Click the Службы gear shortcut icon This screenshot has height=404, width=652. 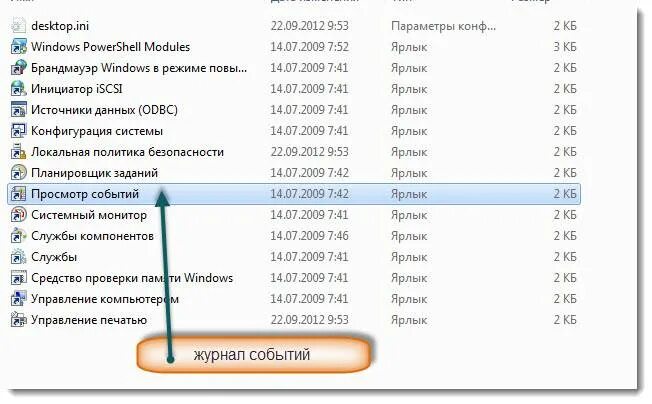click(18, 256)
